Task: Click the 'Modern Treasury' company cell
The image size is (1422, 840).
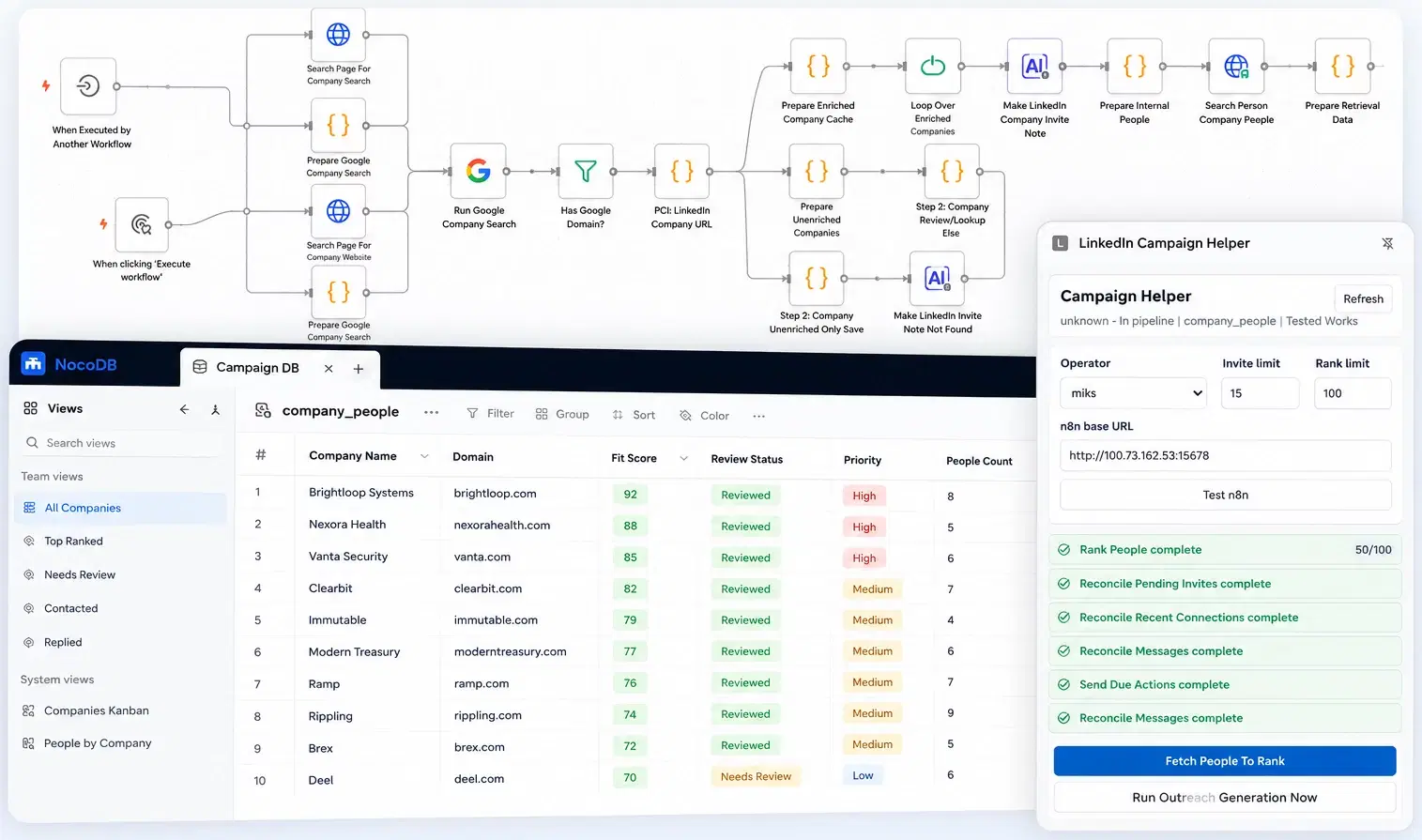Action: click(354, 652)
